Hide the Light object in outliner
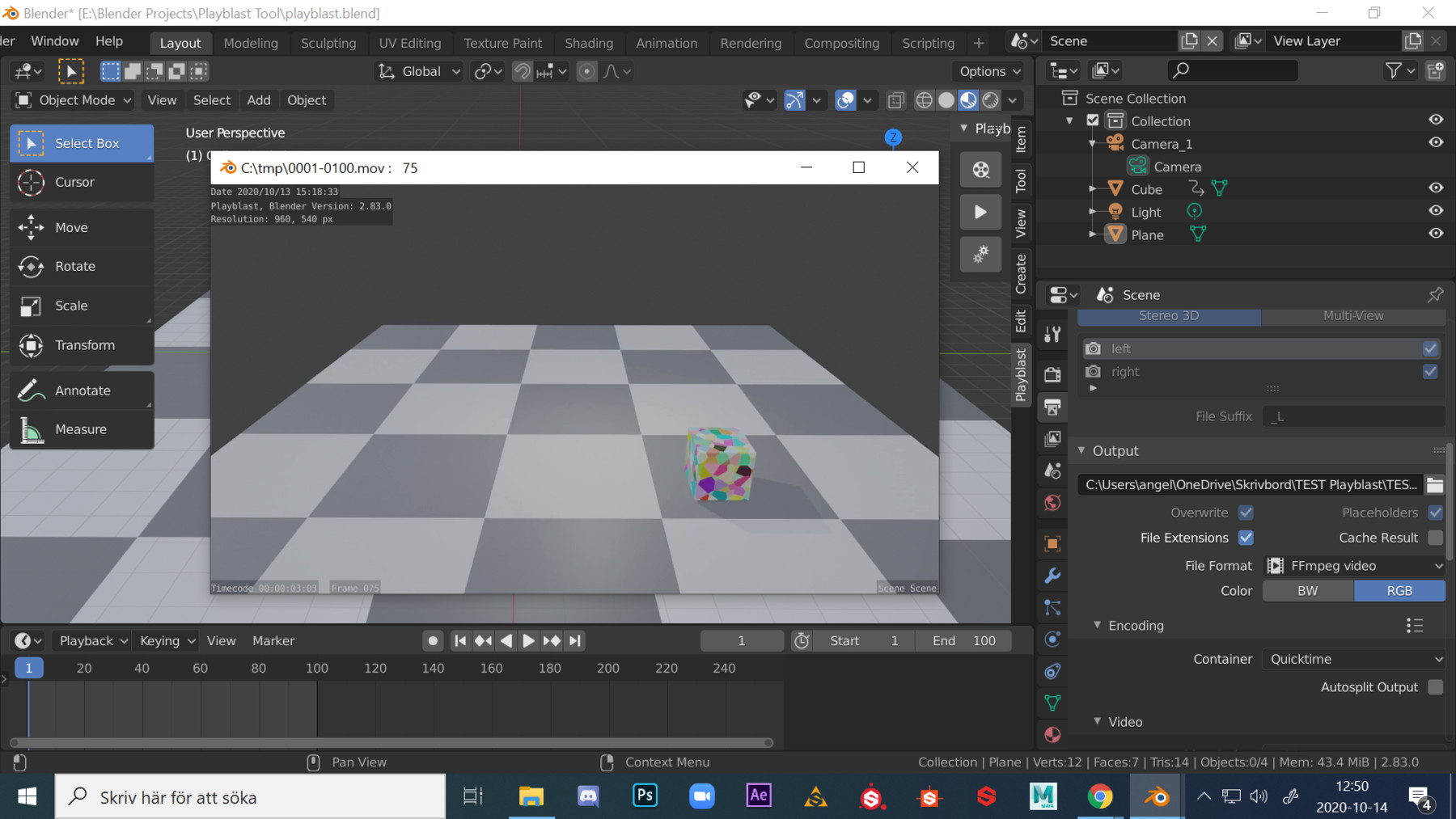Screen dimensions: 1456x819 tap(1436, 211)
